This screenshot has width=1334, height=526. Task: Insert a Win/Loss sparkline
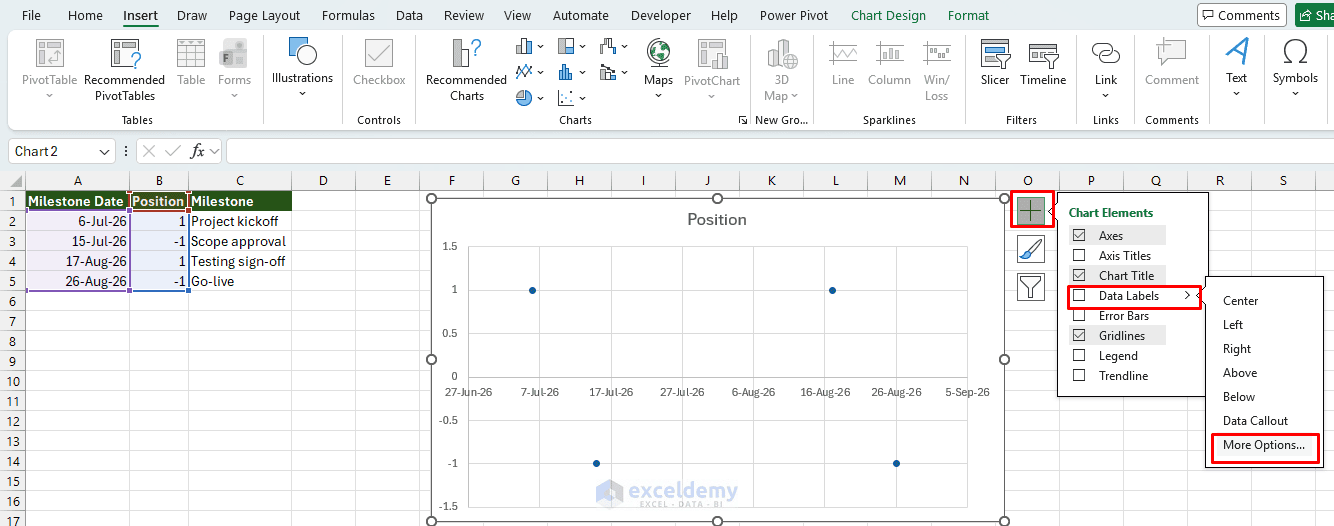937,69
